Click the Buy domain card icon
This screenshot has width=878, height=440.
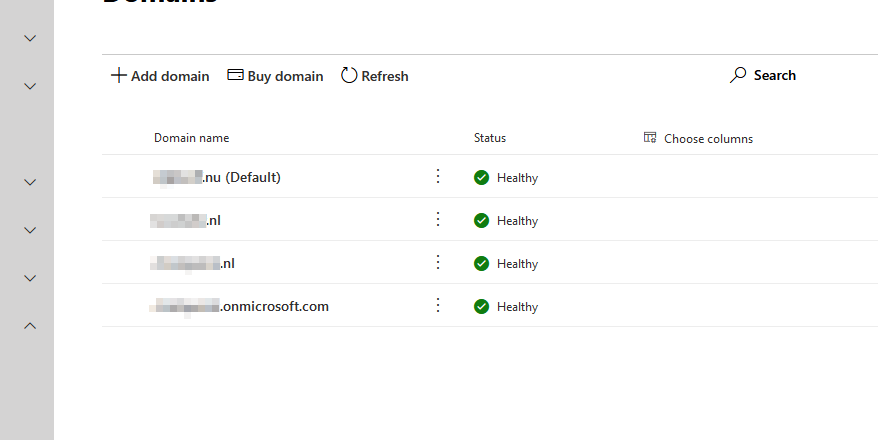tap(236, 76)
